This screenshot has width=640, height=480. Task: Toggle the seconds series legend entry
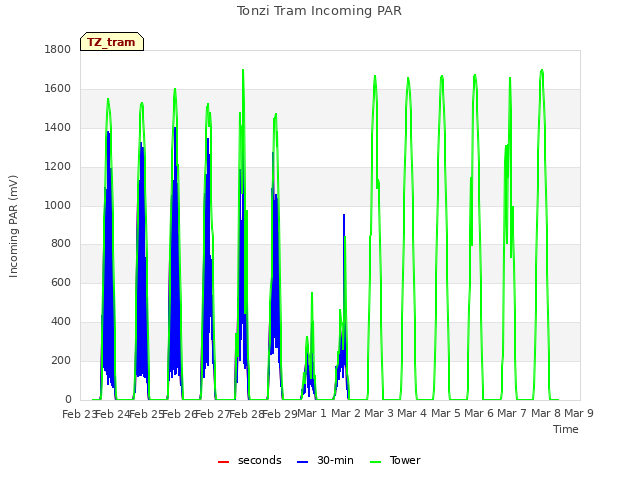[x=249, y=460]
